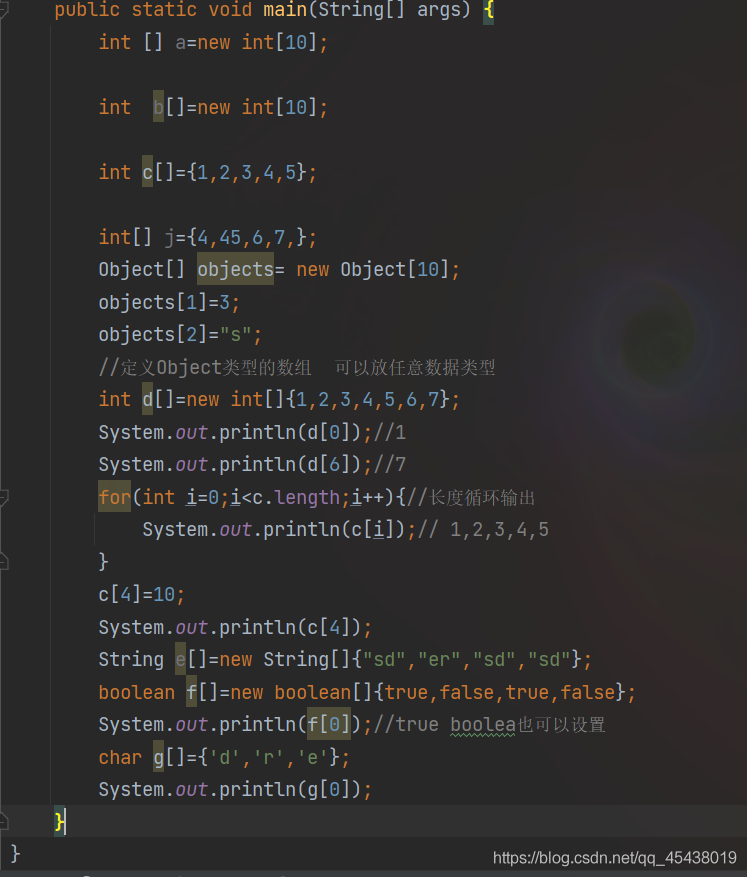Screen dimensions: 747x877
Task: Click 'int d[]=new int[]{1,2,3,4,5,6,7};' line
Action: pos(279,399)
